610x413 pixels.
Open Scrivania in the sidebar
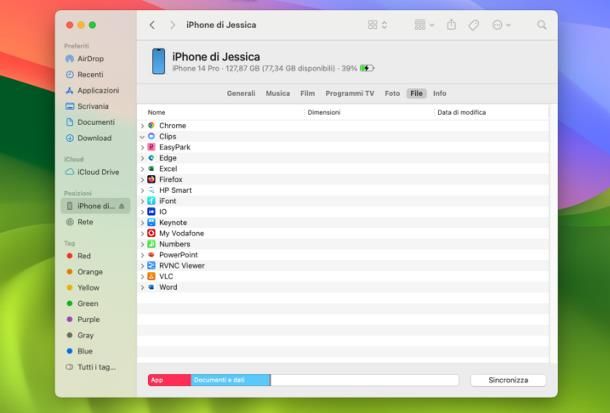[87, 106]
